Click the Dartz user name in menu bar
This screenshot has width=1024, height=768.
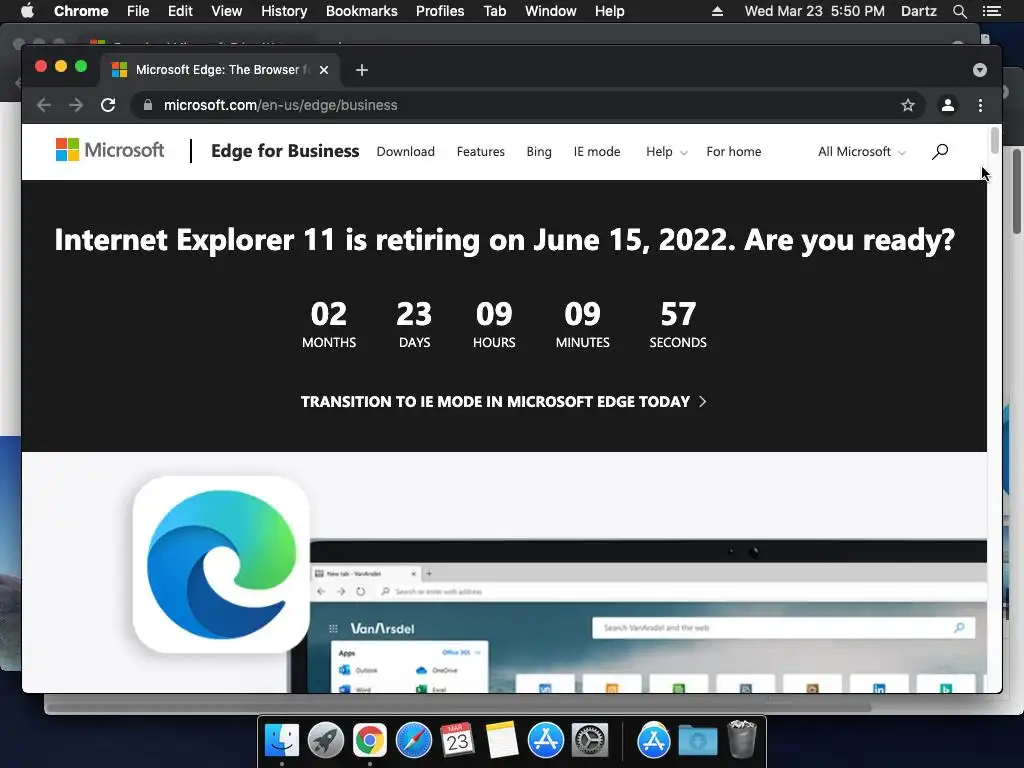(918, 11)
